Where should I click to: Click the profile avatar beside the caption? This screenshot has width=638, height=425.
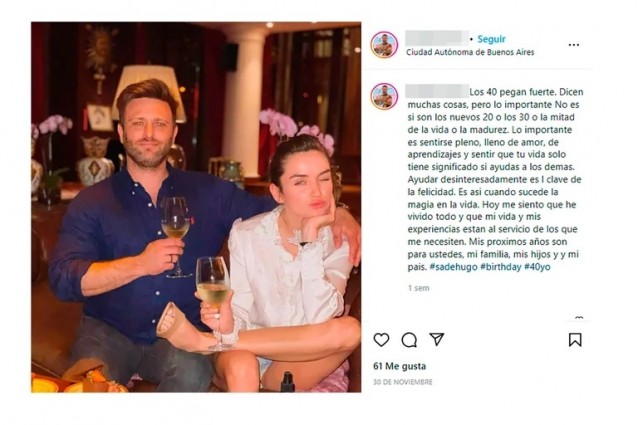tap(384, 96)
